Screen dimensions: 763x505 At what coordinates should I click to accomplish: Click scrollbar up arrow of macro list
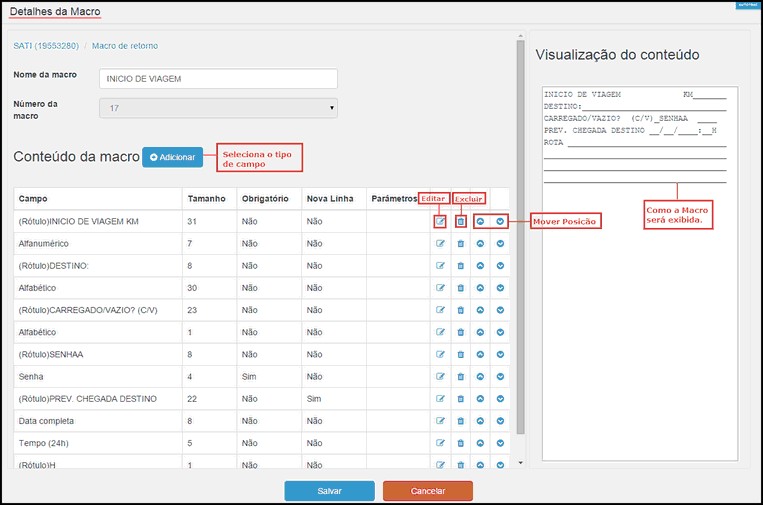pyautogui.click(x=521, y=36)
